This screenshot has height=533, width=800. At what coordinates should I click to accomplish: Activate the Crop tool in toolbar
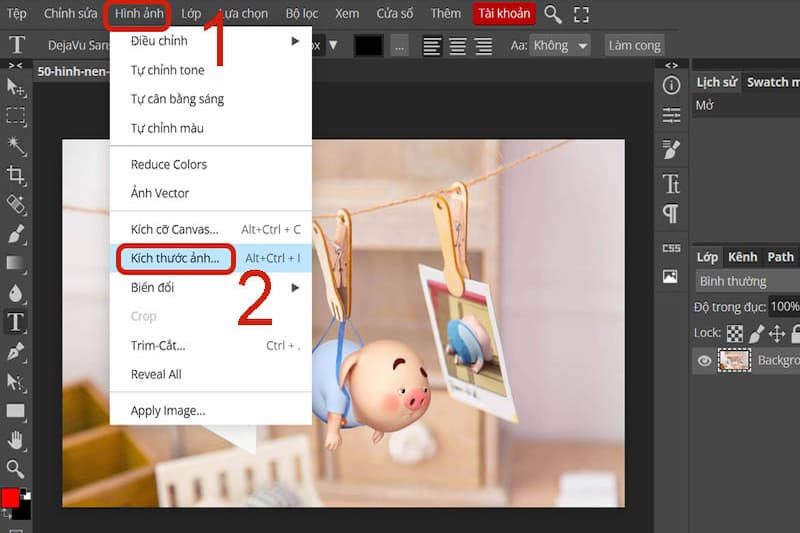pos(15,175)
